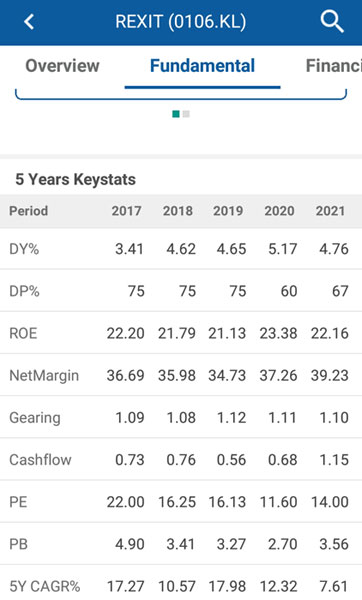Select the green first-page indicator dot
Image resolution: width=362 pixels, height=600 pixels.
176,114
